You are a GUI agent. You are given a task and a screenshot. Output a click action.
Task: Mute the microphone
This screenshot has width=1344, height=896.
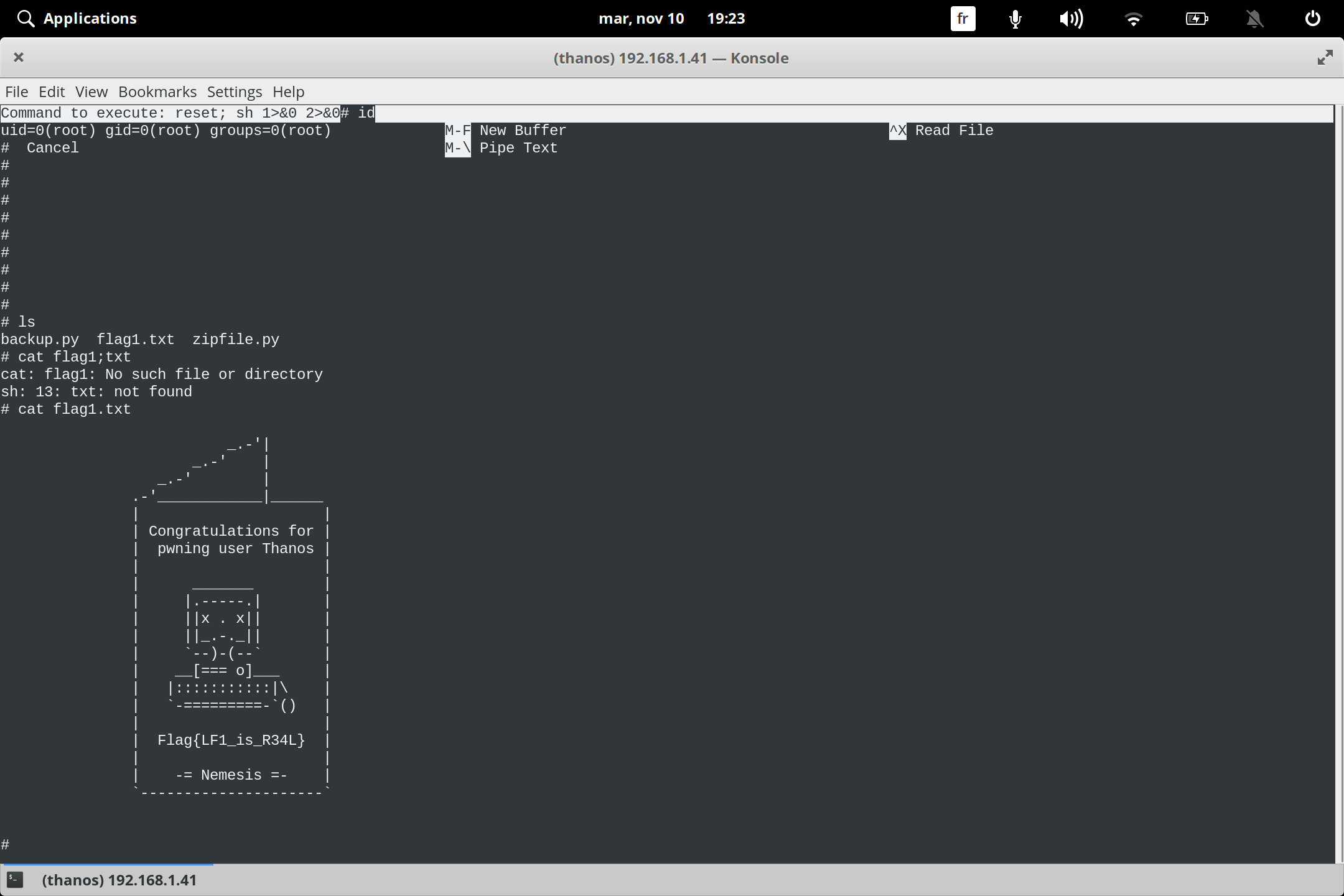(1014, 18)
